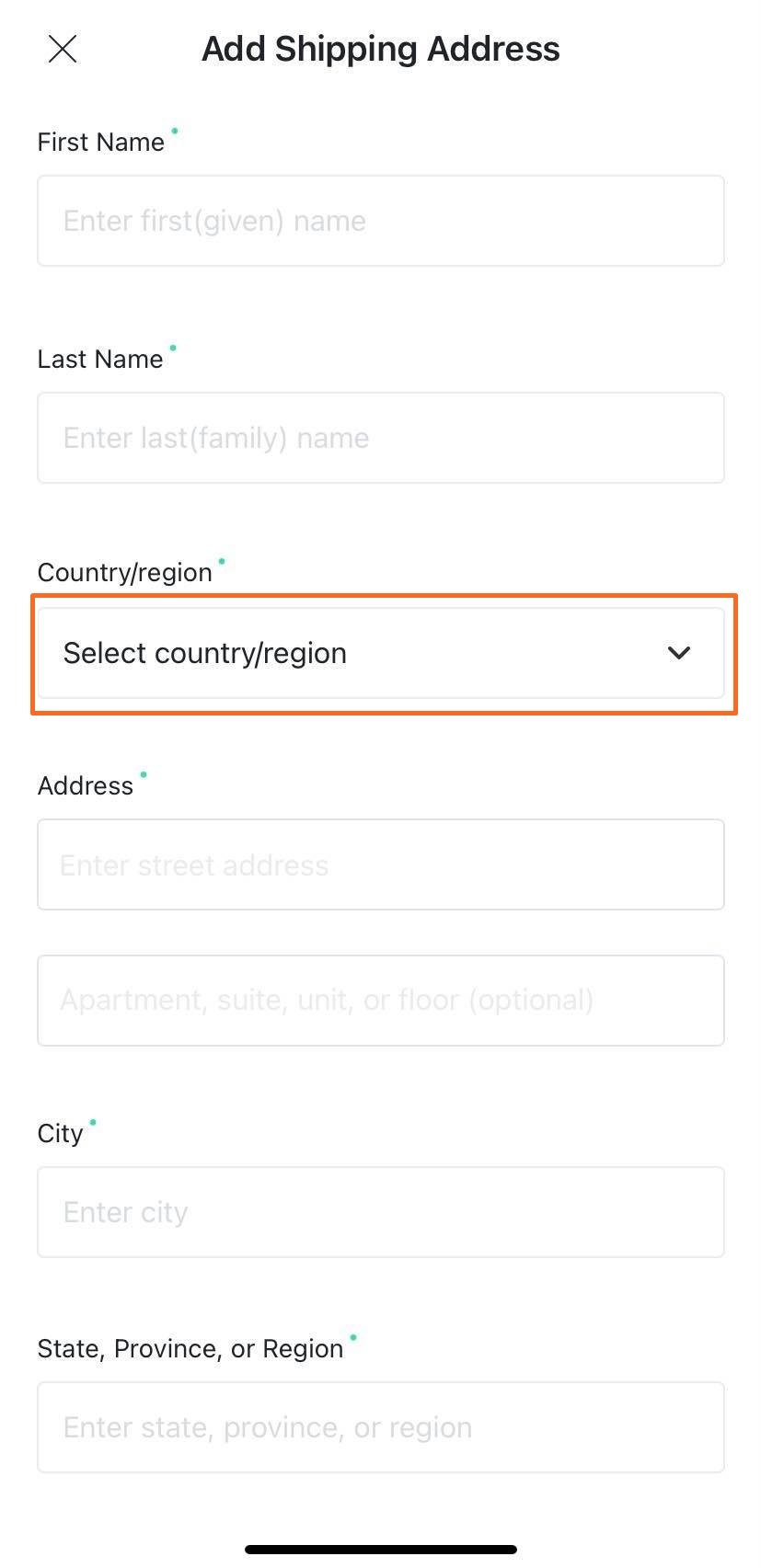Click the Enter street address field
The image size is (761, 1568).
(380, 864)
